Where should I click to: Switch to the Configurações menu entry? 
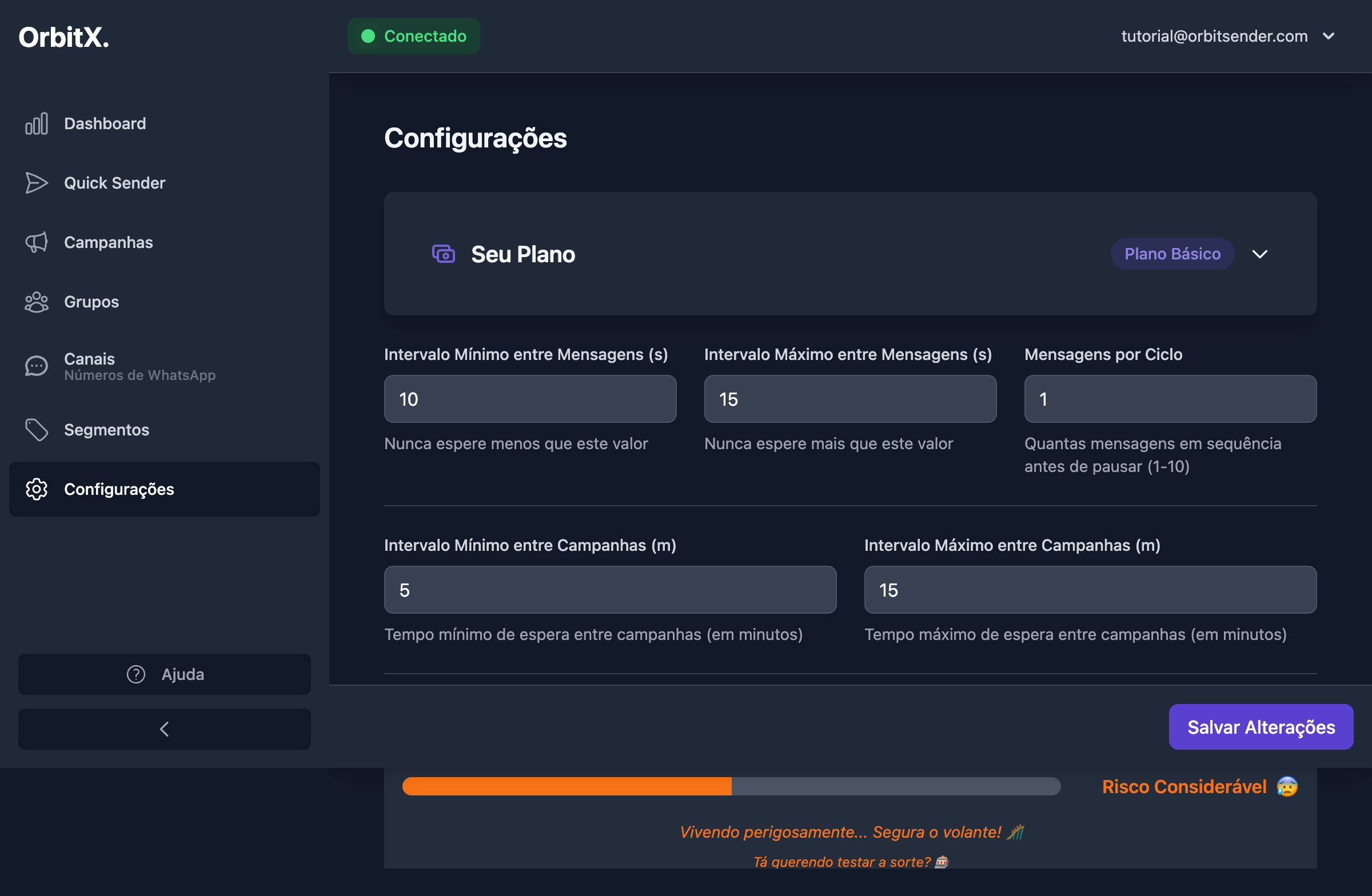coord(119,489)
